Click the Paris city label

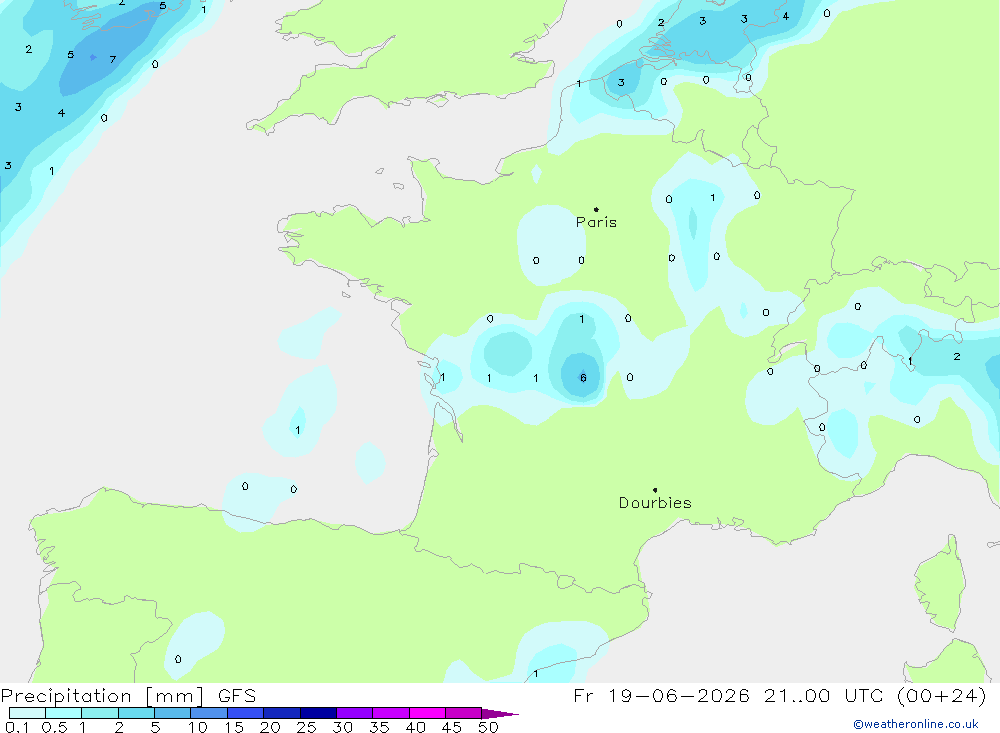596,222
